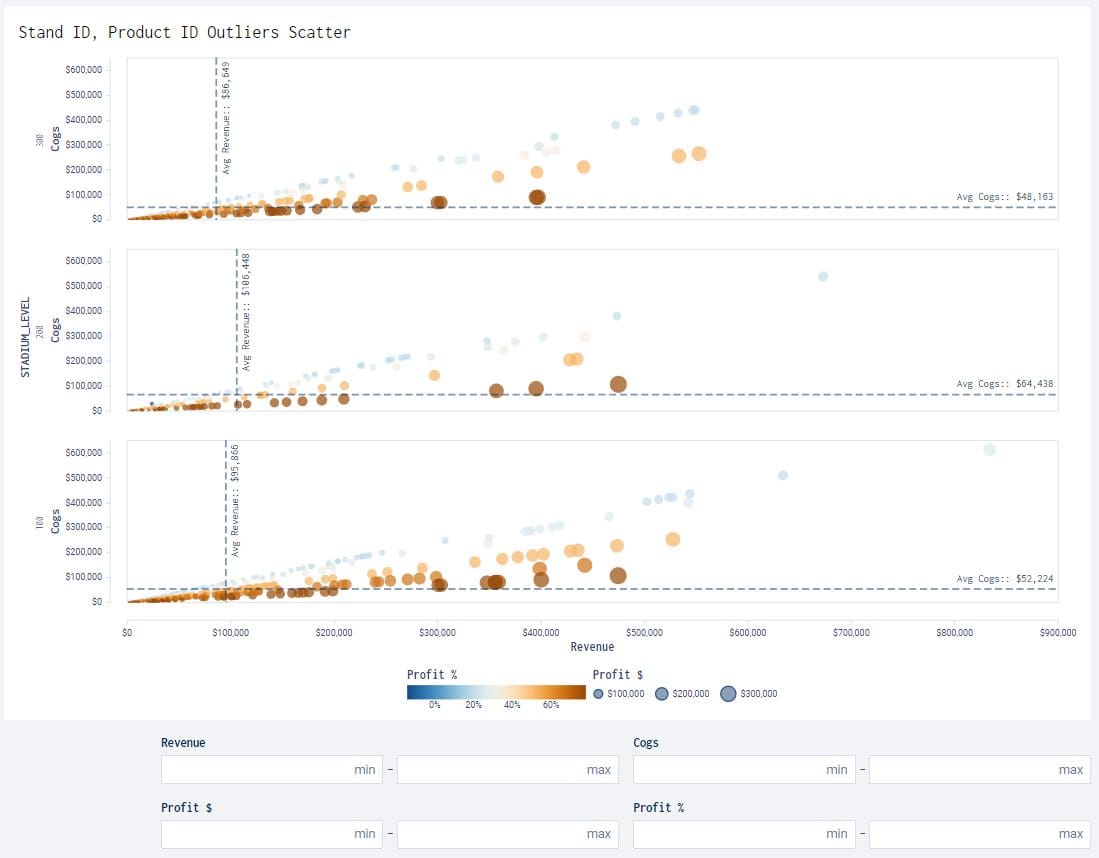Select the $200,000 bubble size legend icon

tap(664, 693)
